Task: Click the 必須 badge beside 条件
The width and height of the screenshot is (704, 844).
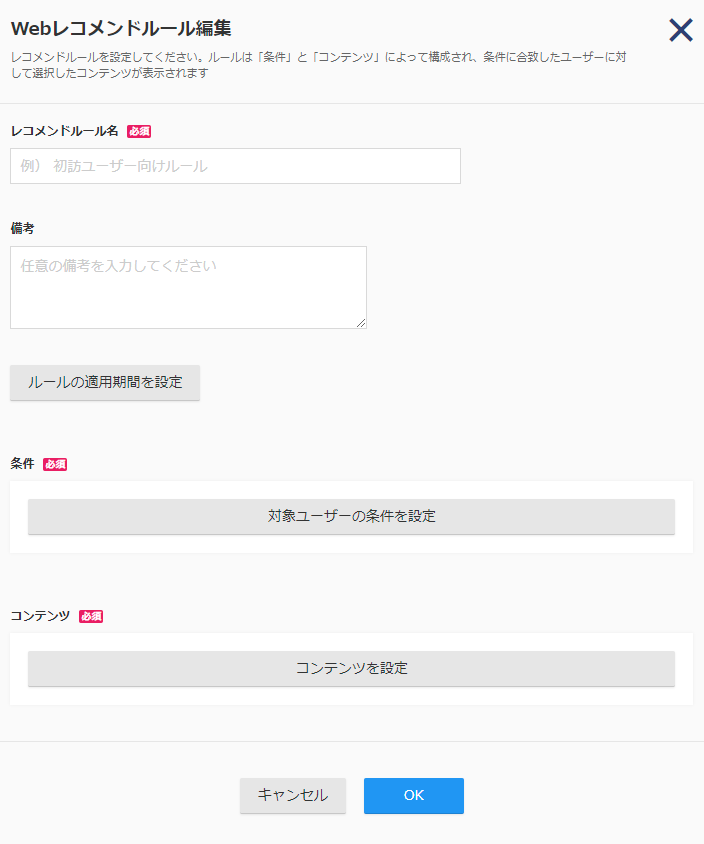Action: pos(55,465)
